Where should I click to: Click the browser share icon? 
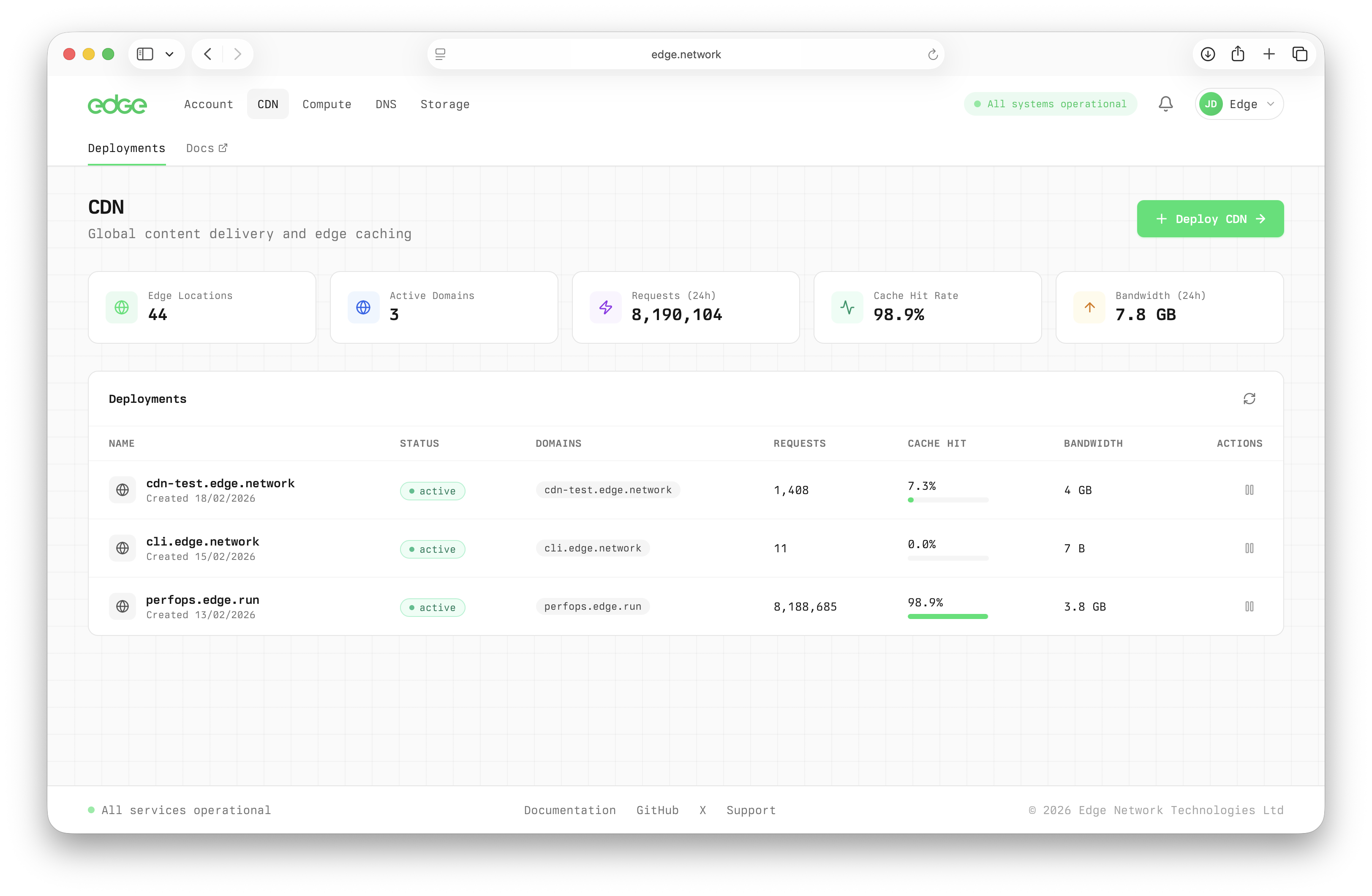1238,54
